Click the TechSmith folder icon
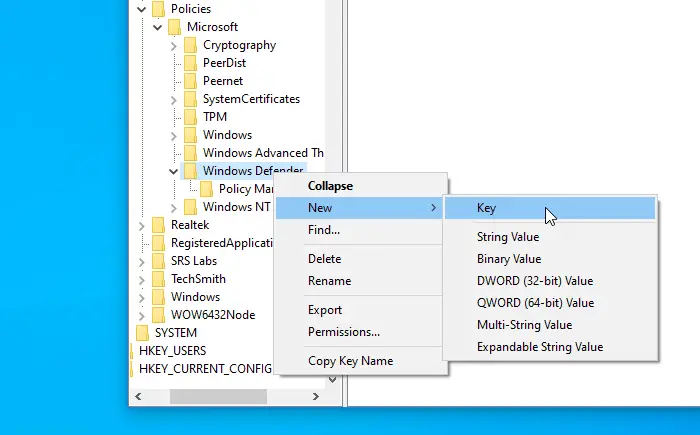The image size is (700, 435). coord(158,279)
